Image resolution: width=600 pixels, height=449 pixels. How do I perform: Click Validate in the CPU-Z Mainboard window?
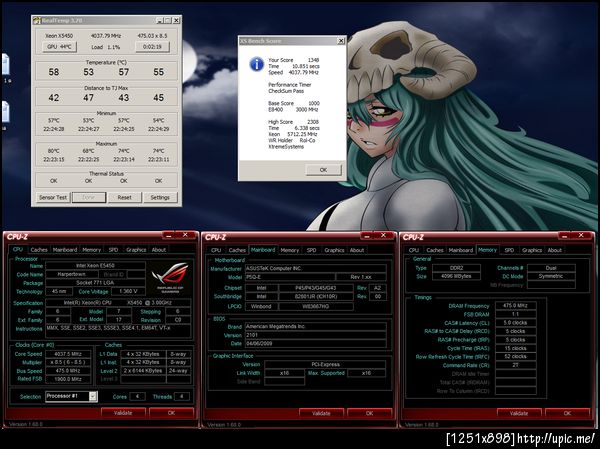point(321,413)
